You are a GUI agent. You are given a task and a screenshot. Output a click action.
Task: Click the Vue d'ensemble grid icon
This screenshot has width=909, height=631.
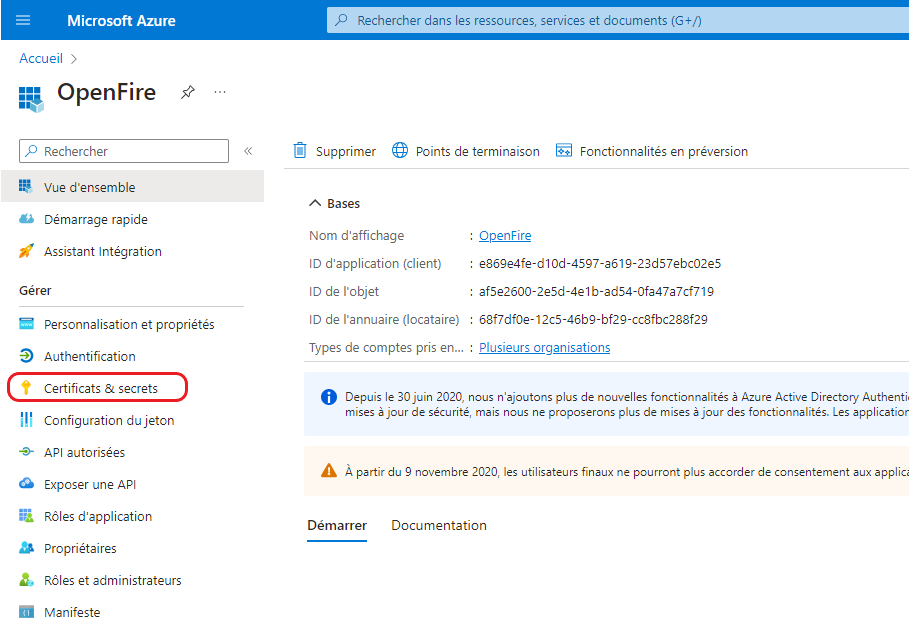tap(26, 186)
